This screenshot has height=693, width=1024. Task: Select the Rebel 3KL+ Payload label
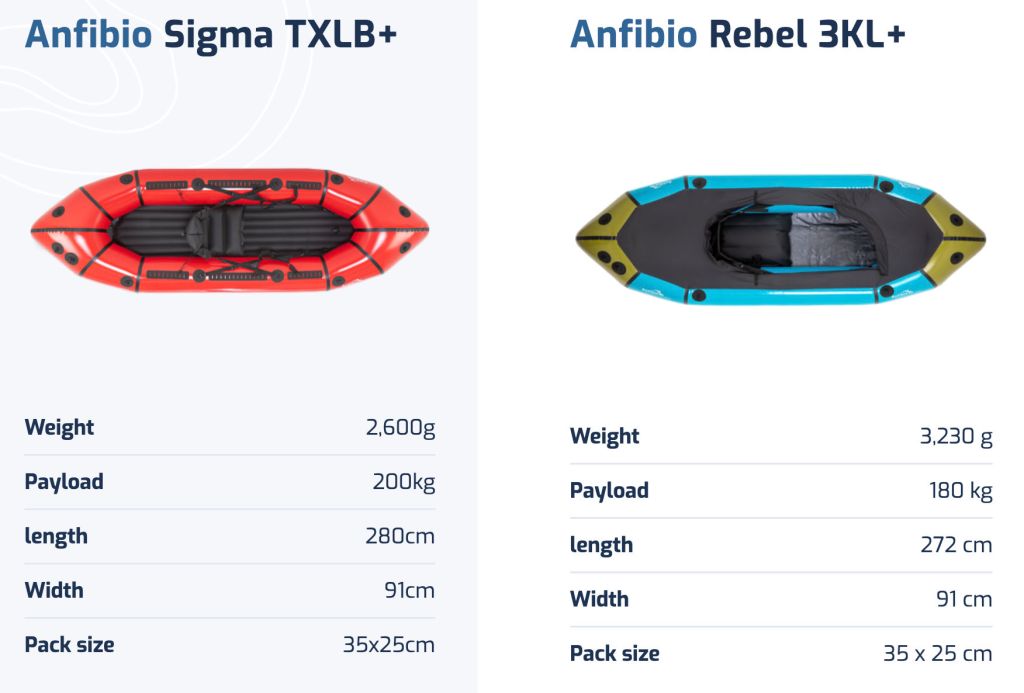[x=609, y=490]
